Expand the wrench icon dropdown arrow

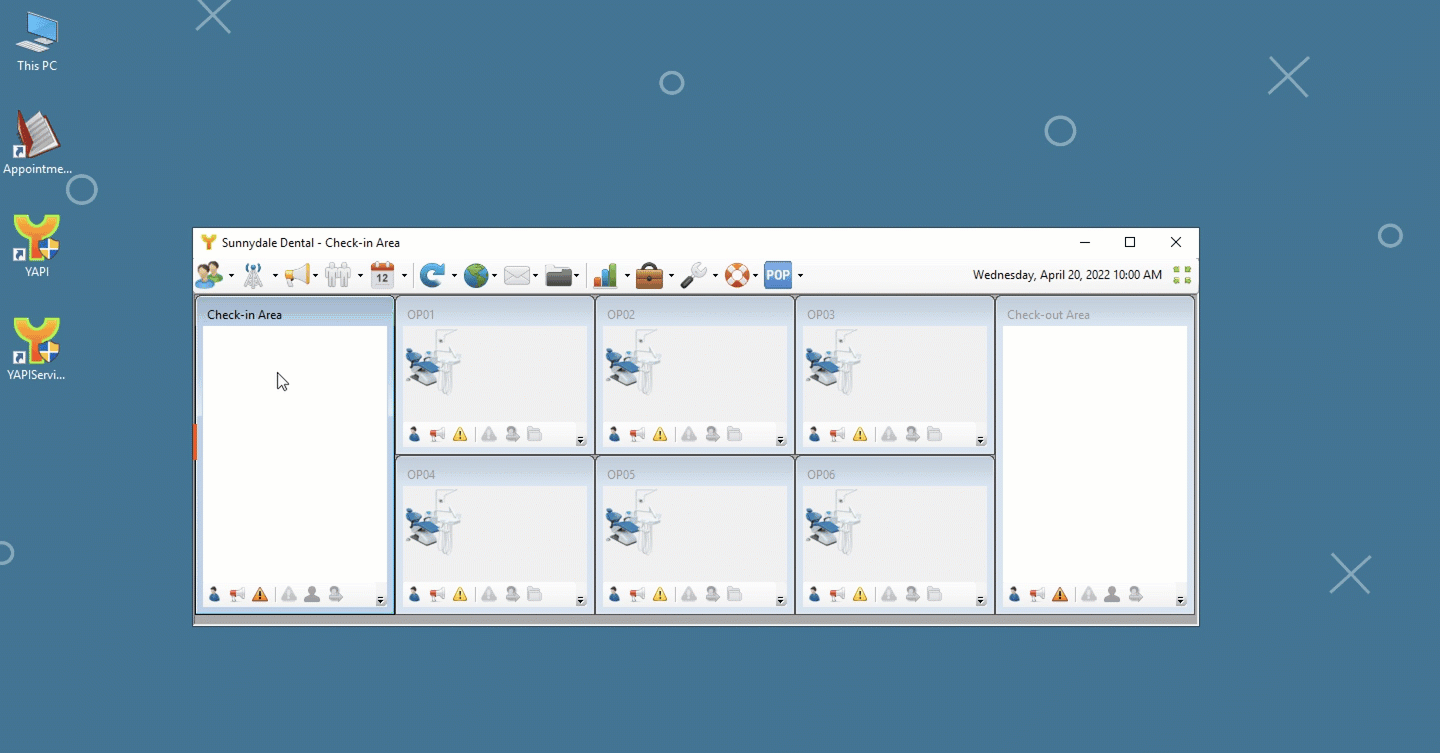pyautogui.click(x=715, y=276)
